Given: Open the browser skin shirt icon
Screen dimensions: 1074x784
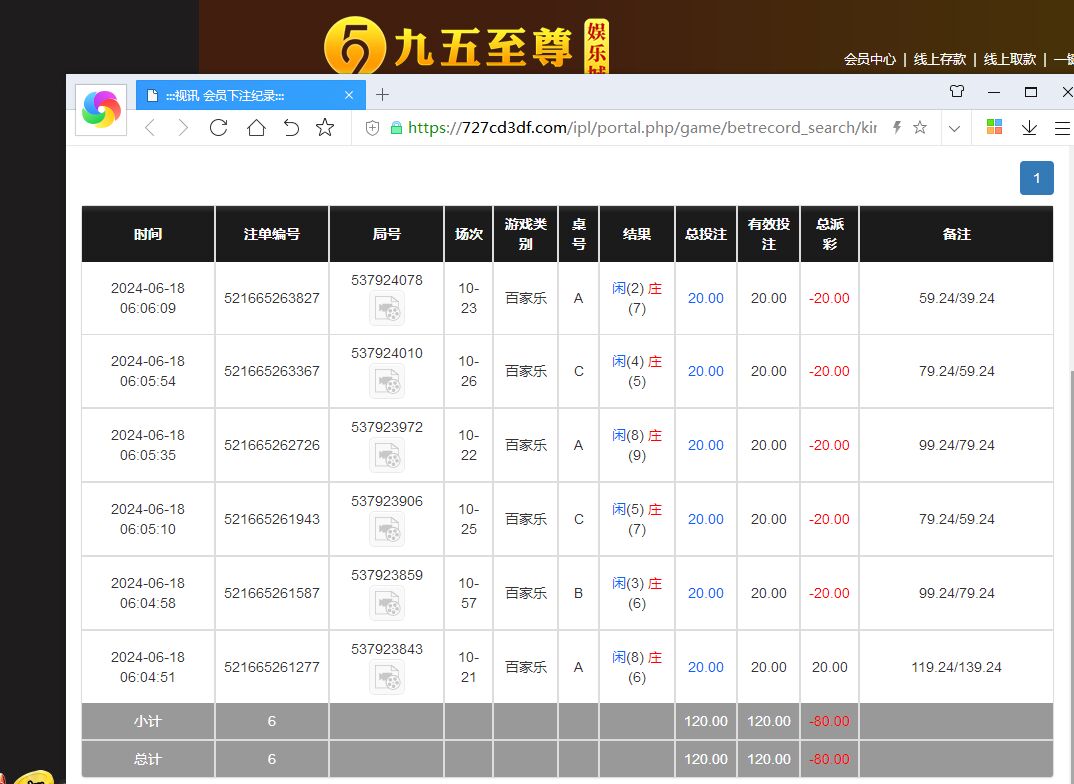Looking at the screenshot, I should coord(957,92).
